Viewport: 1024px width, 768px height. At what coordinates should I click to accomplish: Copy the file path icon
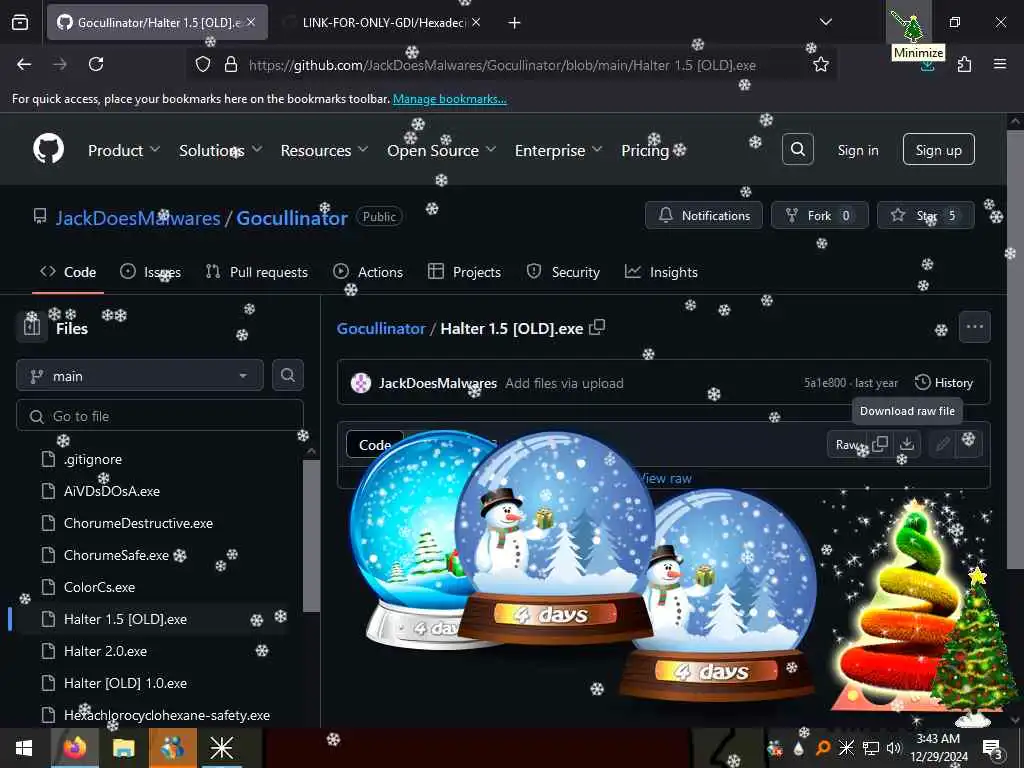597,327
